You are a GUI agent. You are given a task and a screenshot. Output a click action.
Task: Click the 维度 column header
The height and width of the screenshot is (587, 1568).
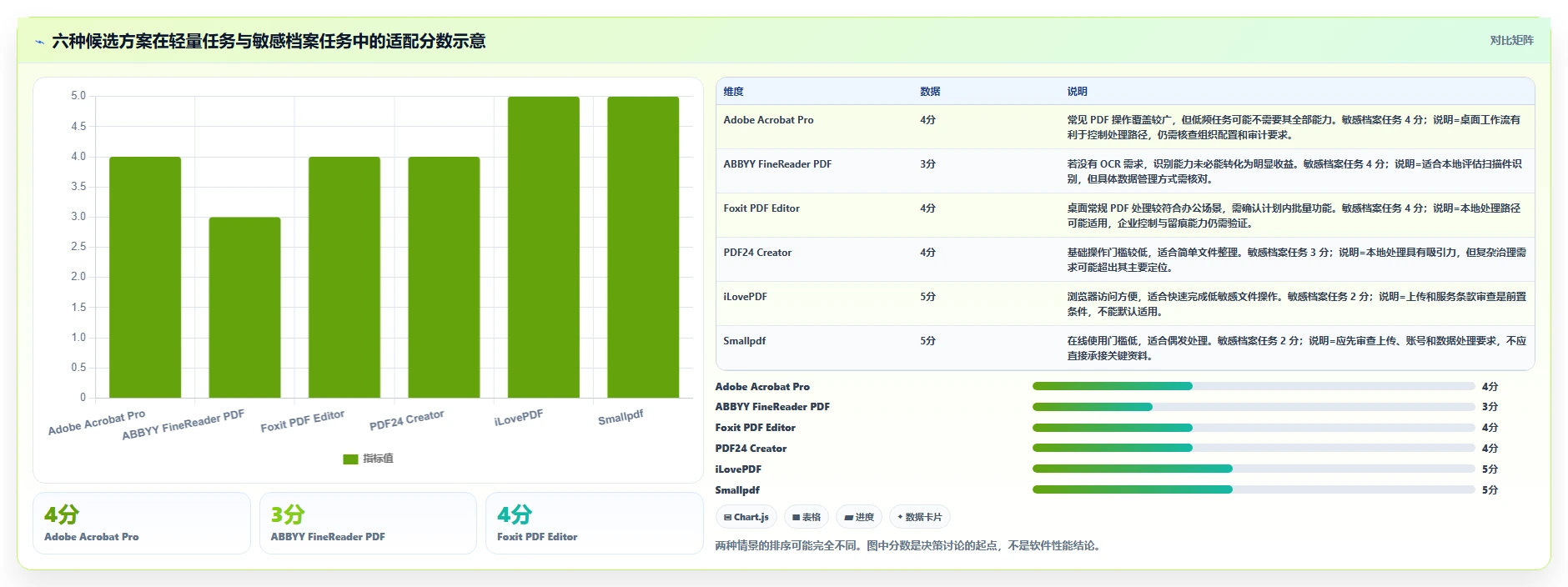[733, 92]
